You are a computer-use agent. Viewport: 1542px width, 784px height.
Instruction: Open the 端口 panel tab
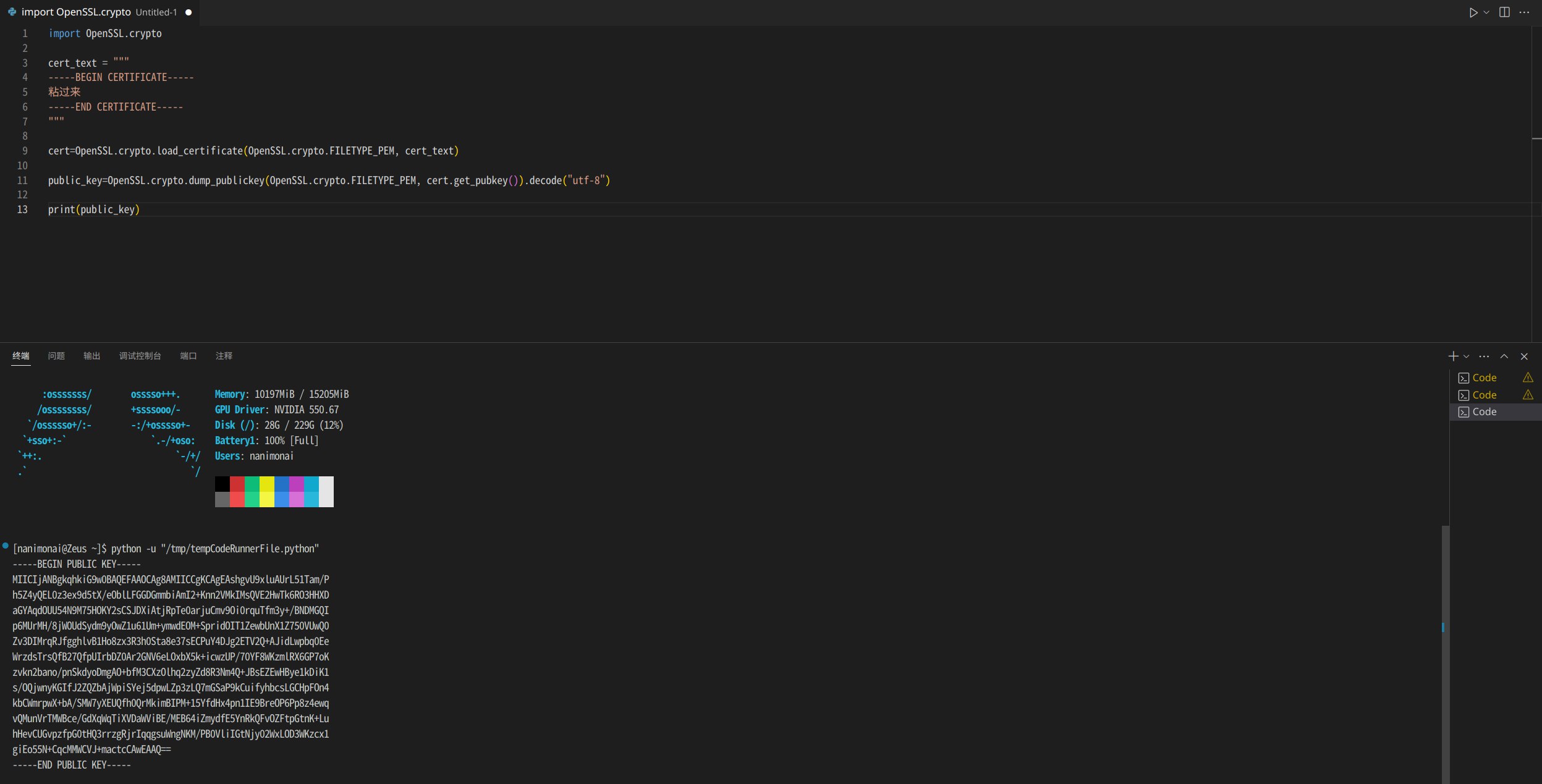coord(187,356)
